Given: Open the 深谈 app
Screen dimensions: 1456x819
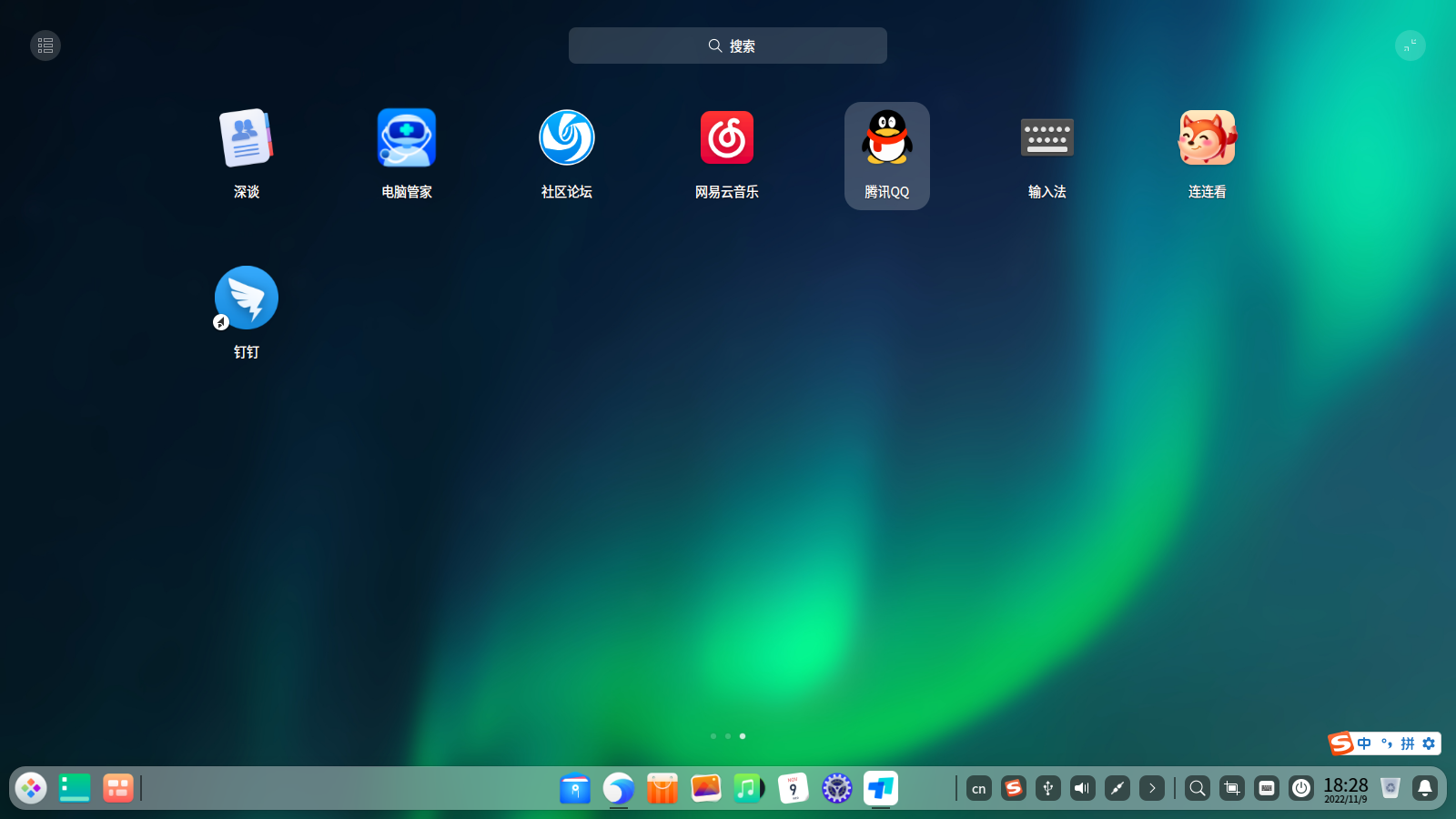Looking at the screenshot, I should pos(247,138).
